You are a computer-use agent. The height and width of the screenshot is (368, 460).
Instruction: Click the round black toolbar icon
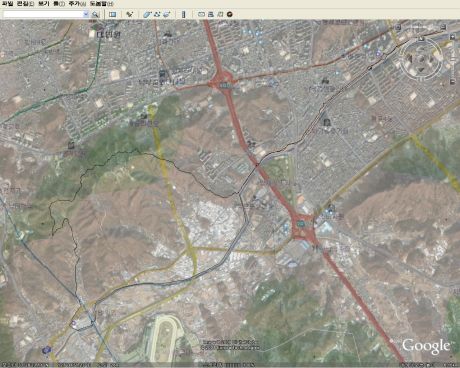230,14
